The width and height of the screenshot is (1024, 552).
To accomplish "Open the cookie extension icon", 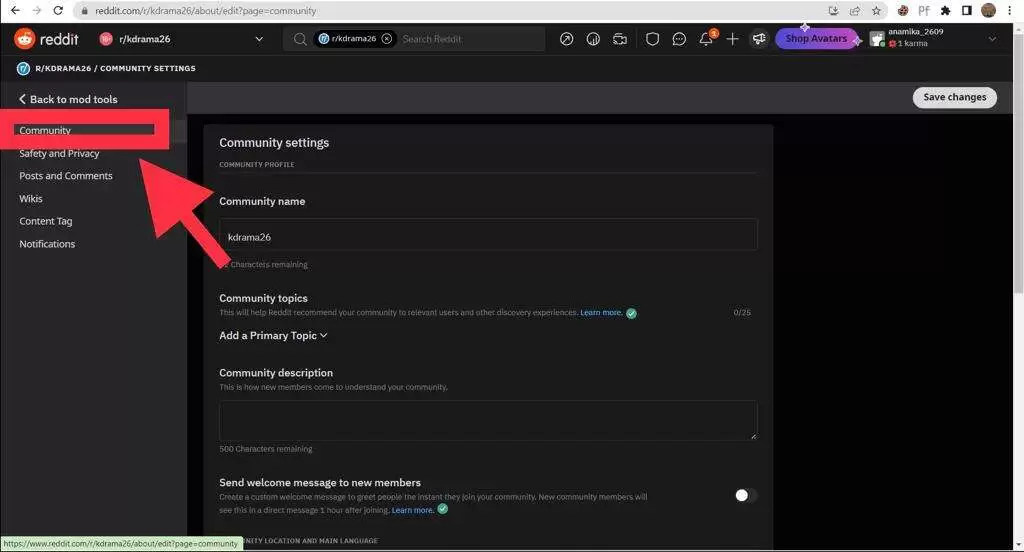I will pyautogui.click(x=903, y=10).
